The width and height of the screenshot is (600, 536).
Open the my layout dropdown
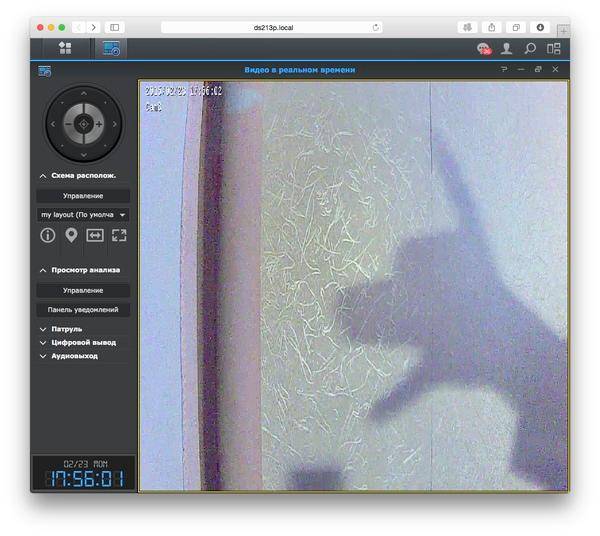pos(83,215)
